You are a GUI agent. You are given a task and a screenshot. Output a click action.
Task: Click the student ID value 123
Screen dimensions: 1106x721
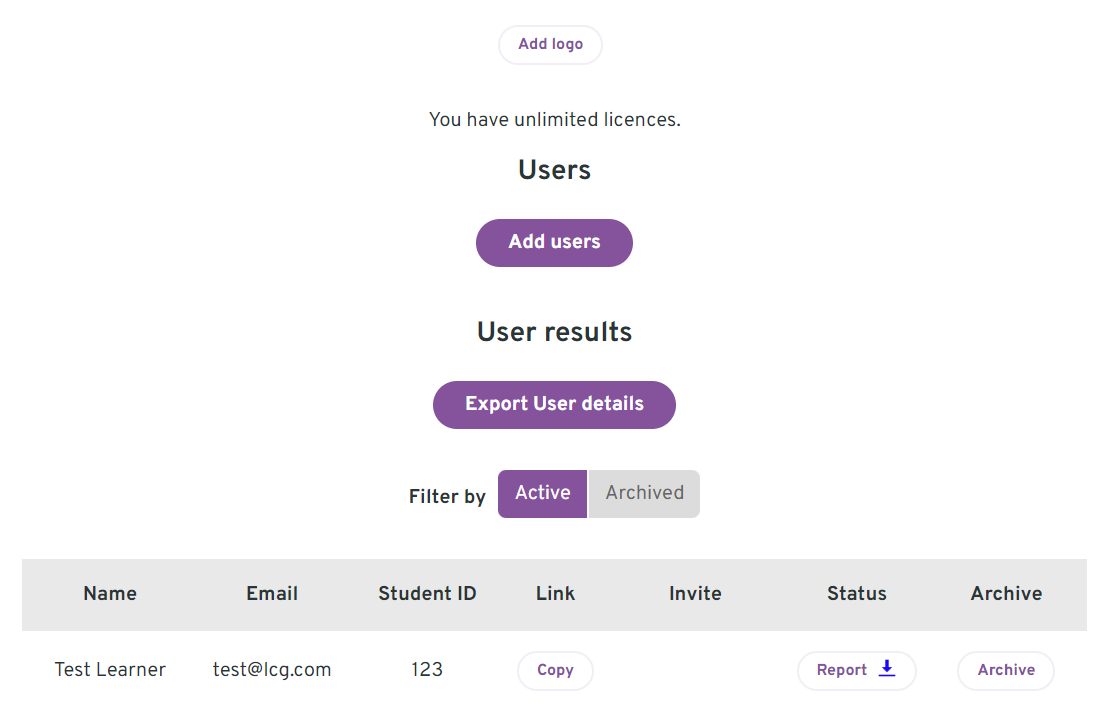click(427, 670)
